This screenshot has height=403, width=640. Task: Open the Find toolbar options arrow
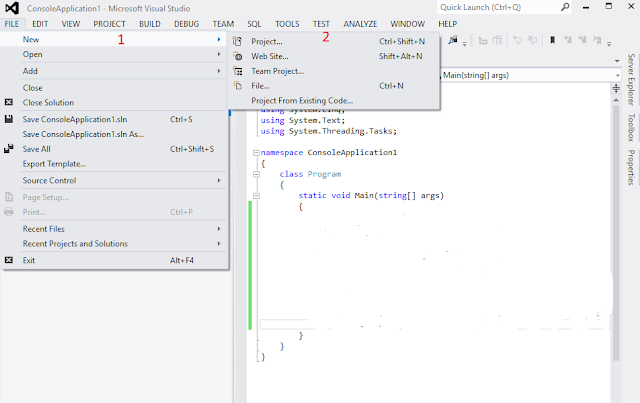(x=464, y=44)
